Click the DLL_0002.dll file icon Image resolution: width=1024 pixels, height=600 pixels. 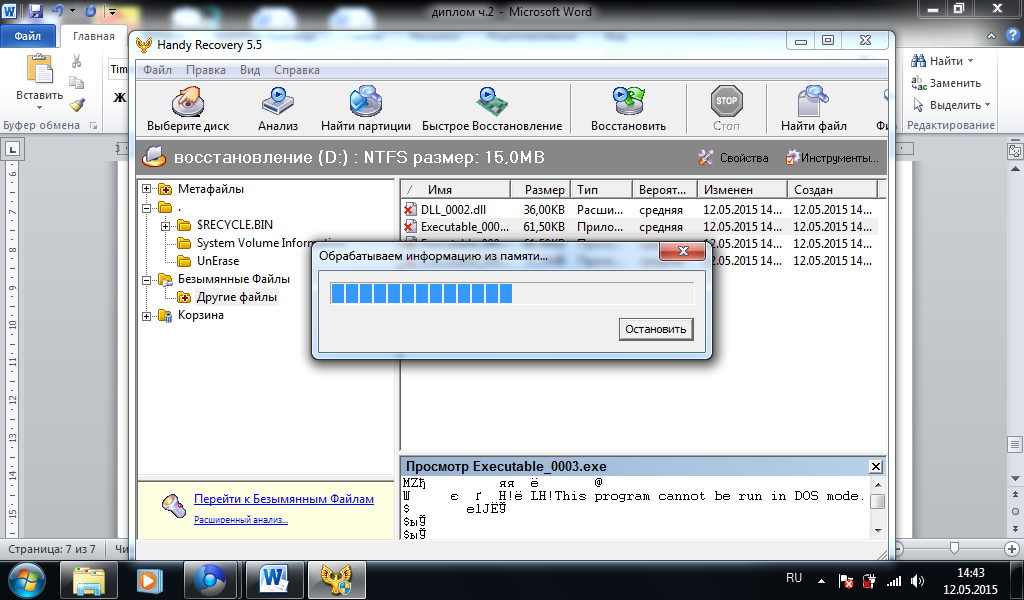coord(409,210)
